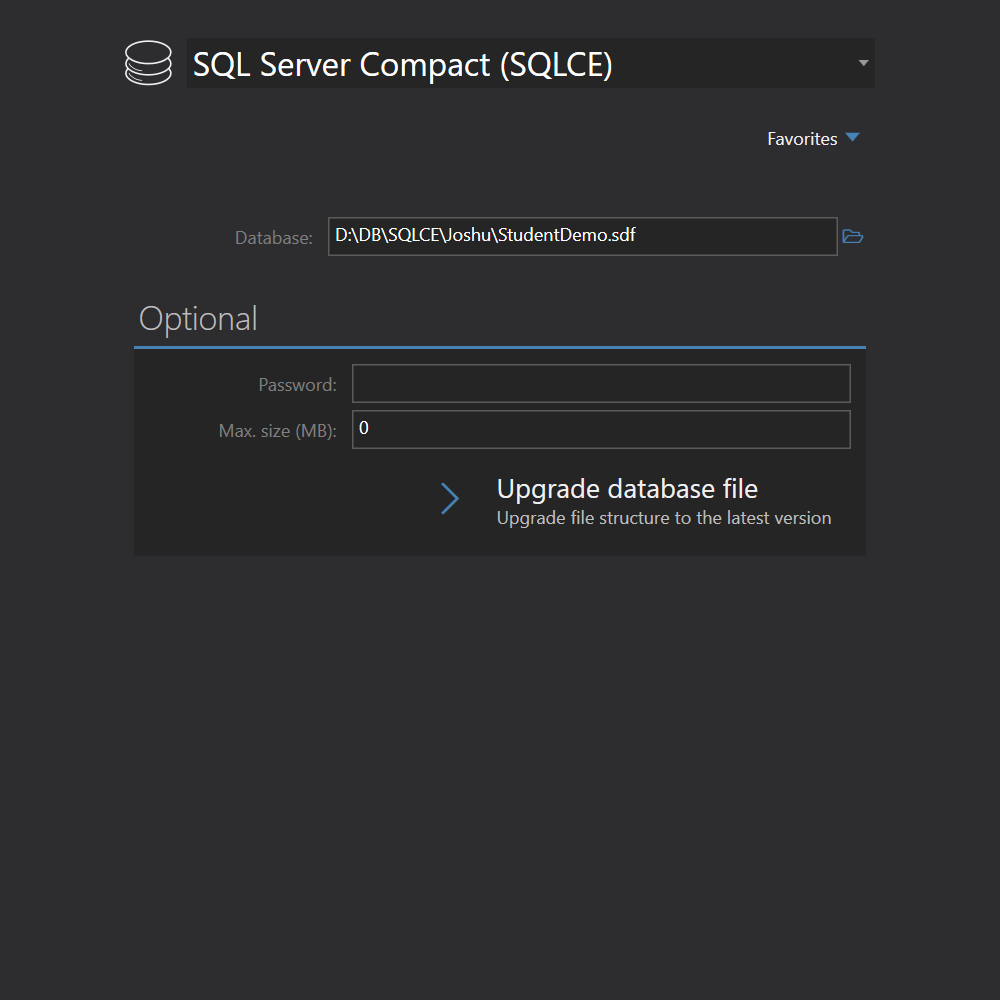The image size is (1000, 1000).
Task: Open the Favorites menu label
Action: tap(802, 139)
